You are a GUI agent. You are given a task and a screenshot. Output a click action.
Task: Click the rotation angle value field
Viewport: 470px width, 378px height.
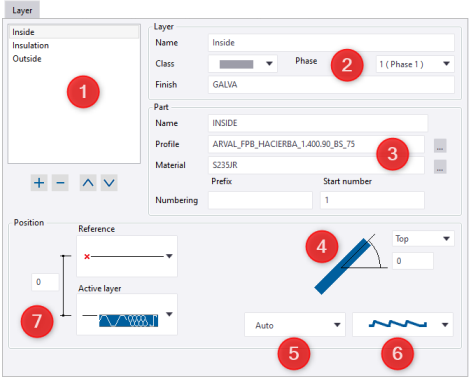413,261
